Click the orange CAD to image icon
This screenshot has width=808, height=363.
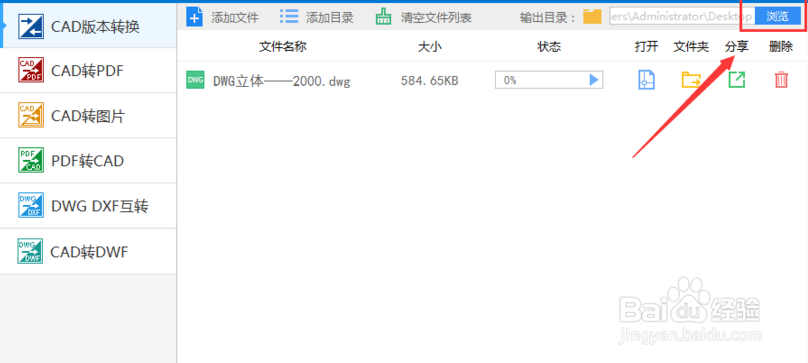(x=31, y=116)
